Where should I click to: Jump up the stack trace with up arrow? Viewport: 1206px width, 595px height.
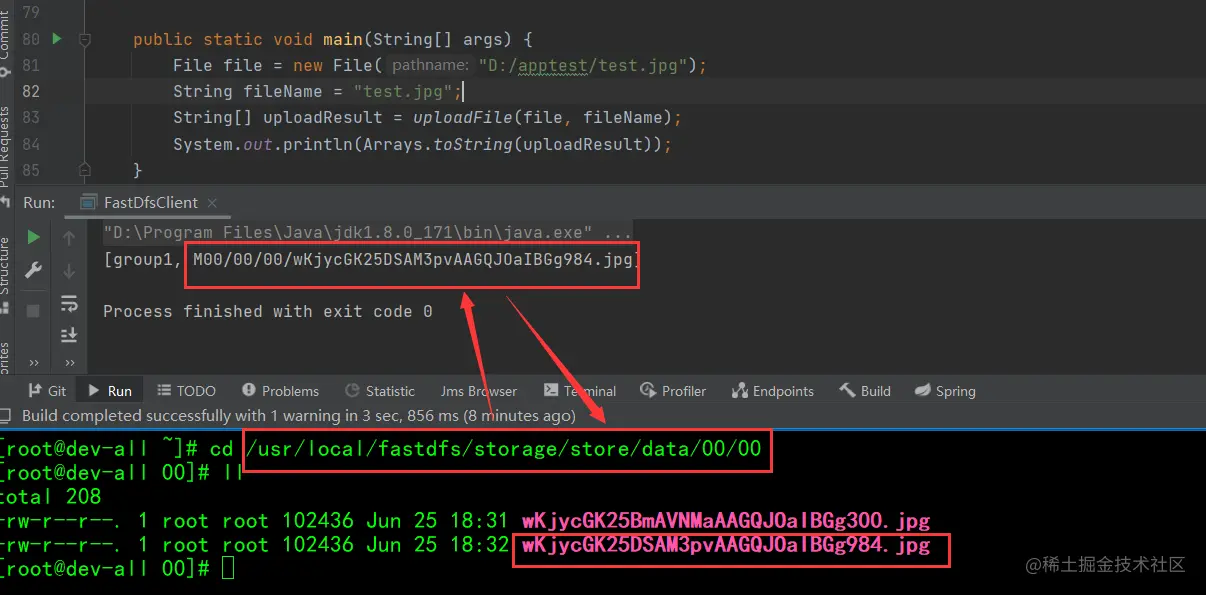point(69,238)
